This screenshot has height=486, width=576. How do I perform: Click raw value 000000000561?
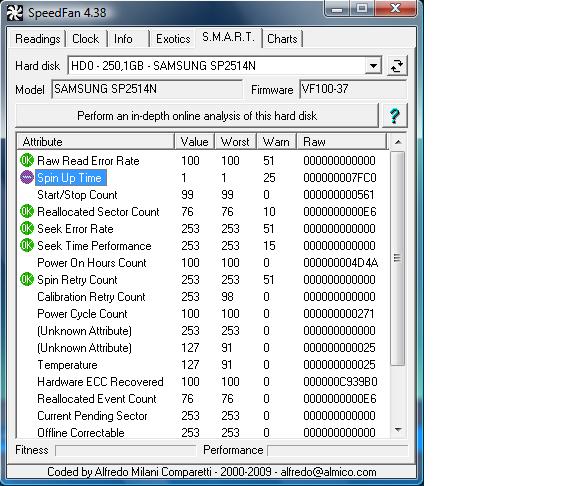[x=339, y=195]
